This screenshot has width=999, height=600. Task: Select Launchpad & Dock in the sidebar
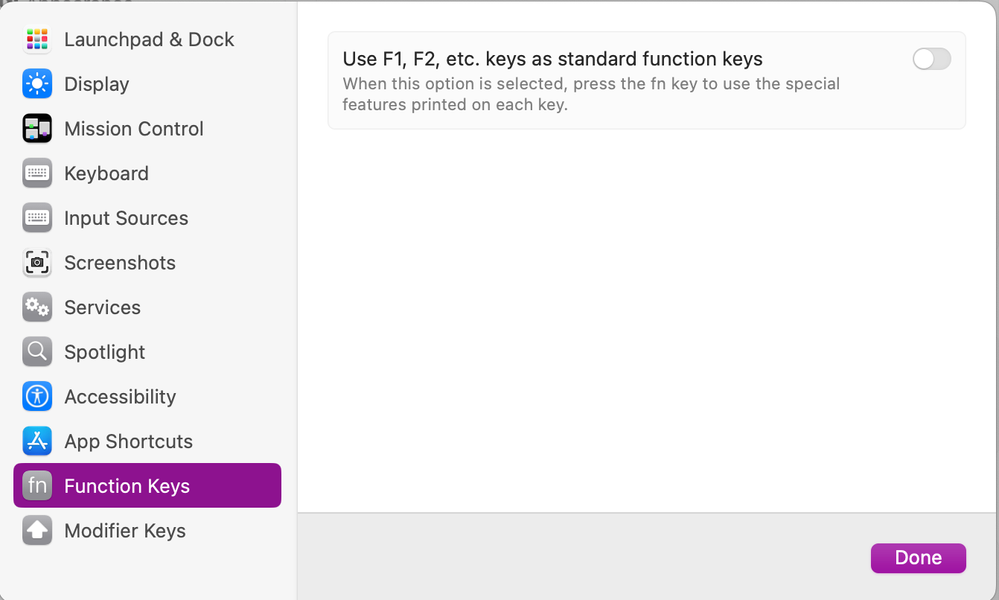click(149, 40)
